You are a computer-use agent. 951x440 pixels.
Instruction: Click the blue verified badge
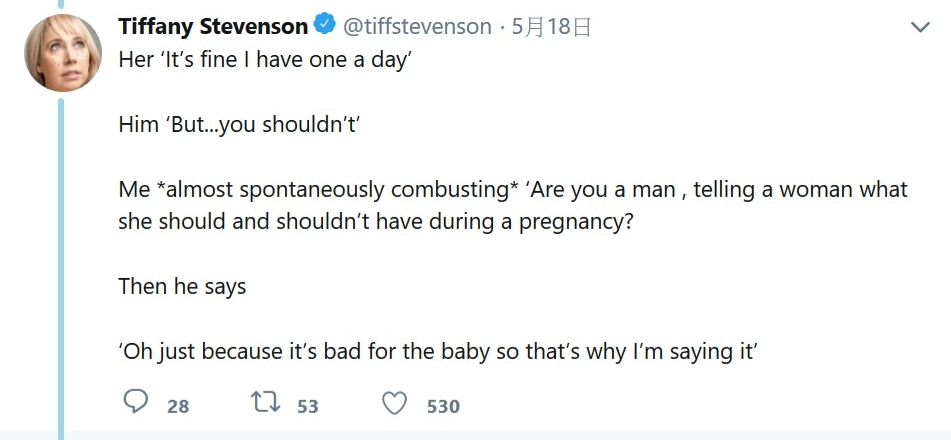pos(326,26)
